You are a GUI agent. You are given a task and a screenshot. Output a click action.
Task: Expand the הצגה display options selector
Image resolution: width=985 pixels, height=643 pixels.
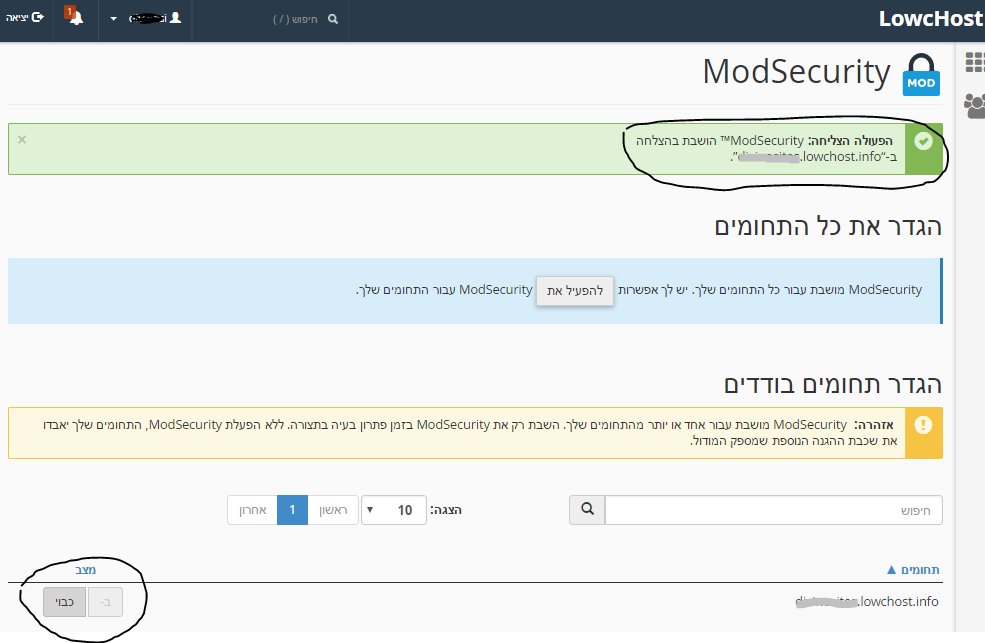(393, 510)
